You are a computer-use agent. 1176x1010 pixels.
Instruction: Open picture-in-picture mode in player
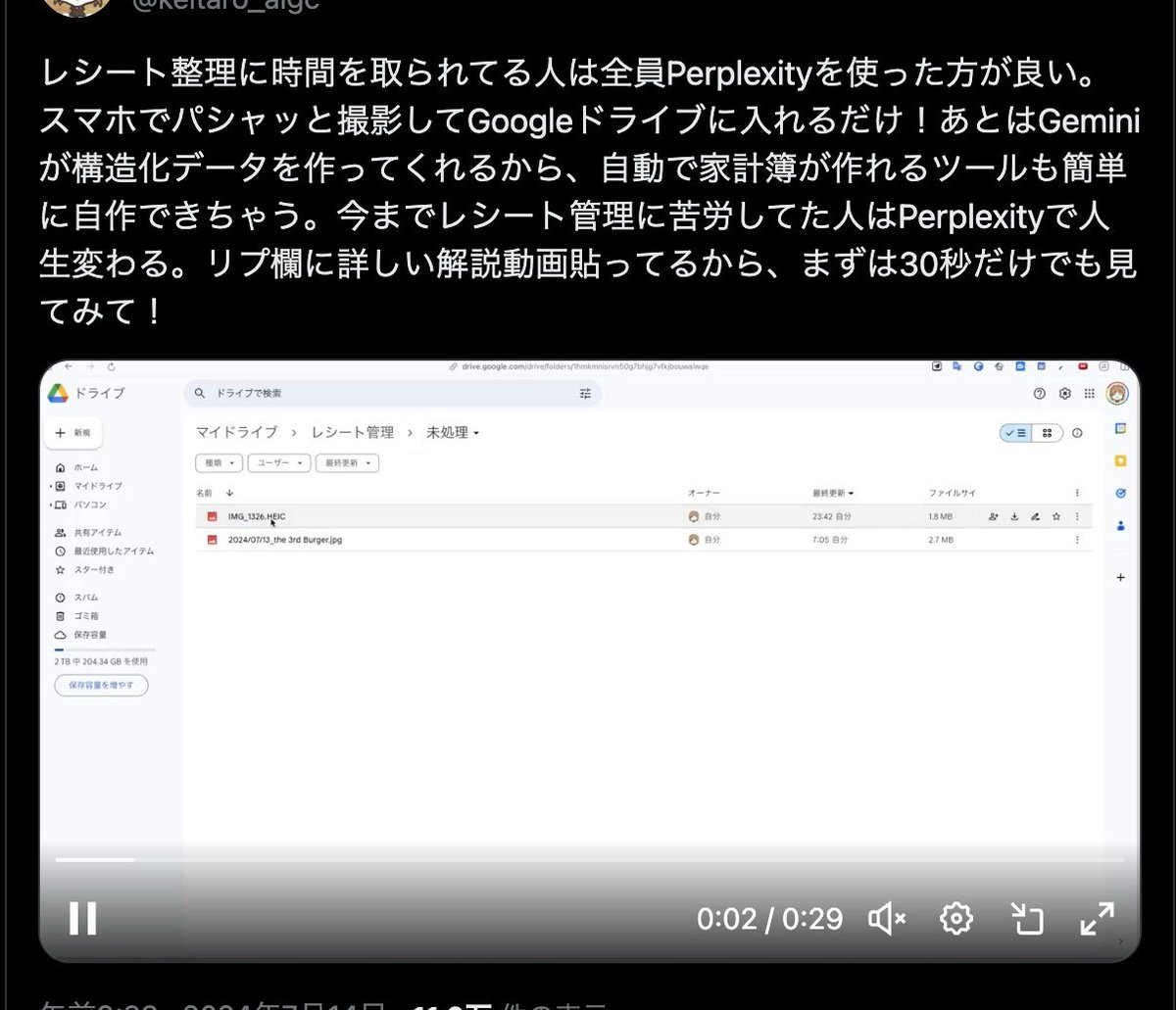pyautogui.click(x=1026, y=918)
